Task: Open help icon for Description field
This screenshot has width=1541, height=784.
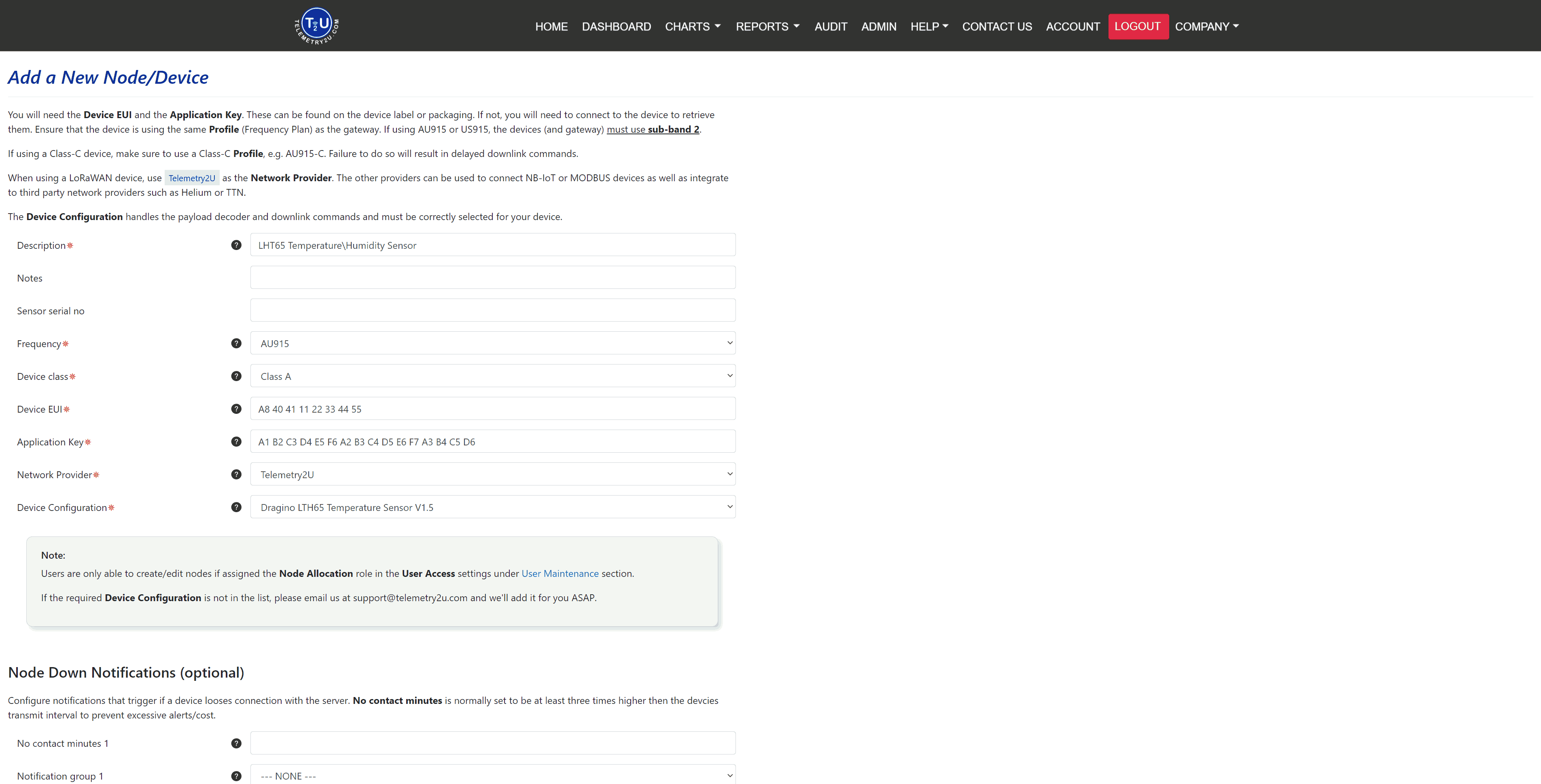Action: (236, 245)
